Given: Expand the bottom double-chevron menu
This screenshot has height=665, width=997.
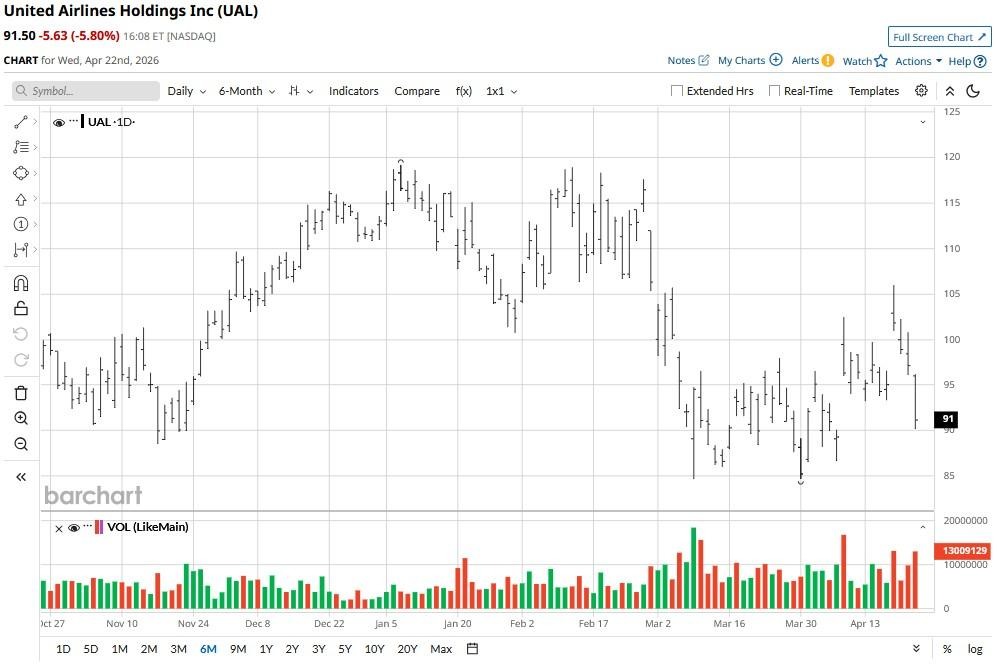Looking at the screenshot, I should (x=916, y=648).
